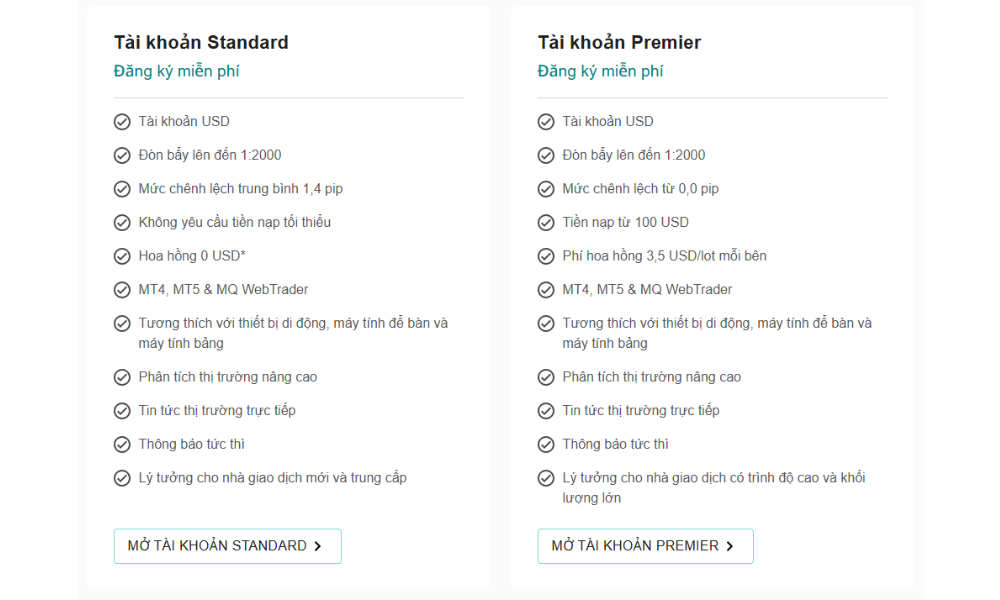Click checkmark beside Premier 'Phân tích thị trường nâng cao'

[x=546, y=377]
